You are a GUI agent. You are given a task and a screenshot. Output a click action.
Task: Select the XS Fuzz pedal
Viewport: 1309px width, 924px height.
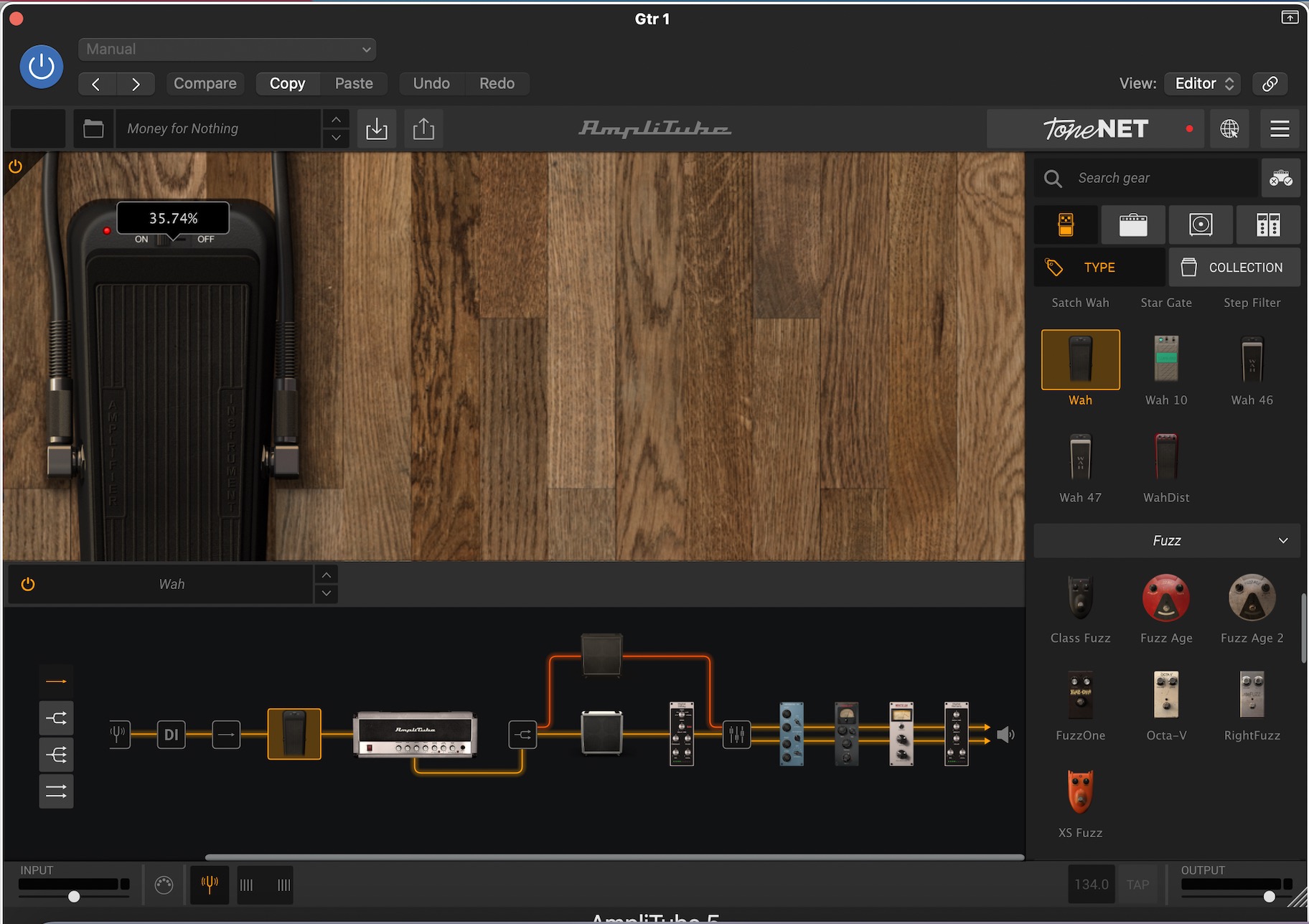1080,793
